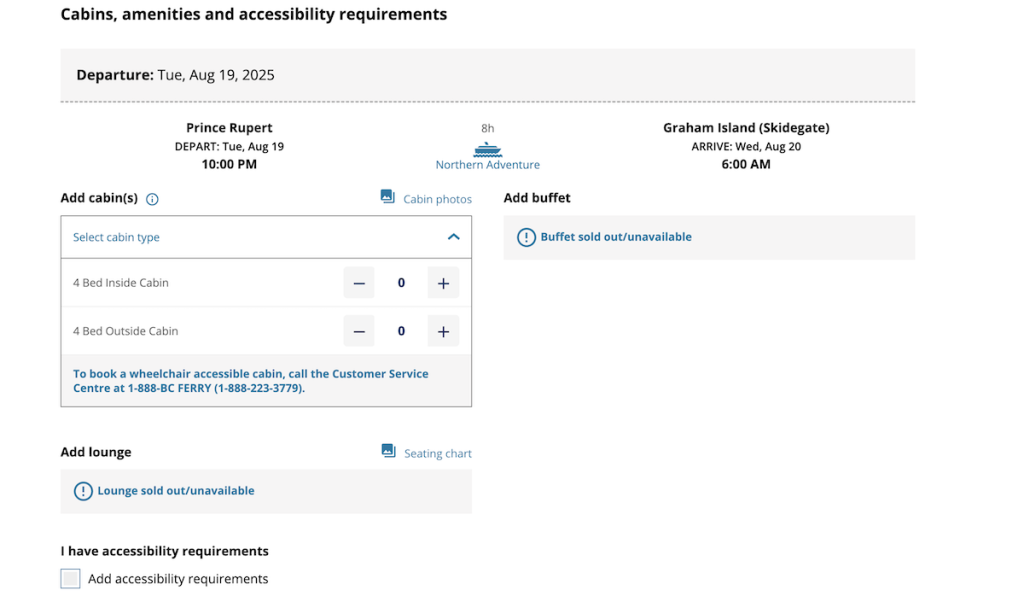
Task: Decrease 4 Bed Inside Cabin quantity with minus
Action: click(359, 283)
